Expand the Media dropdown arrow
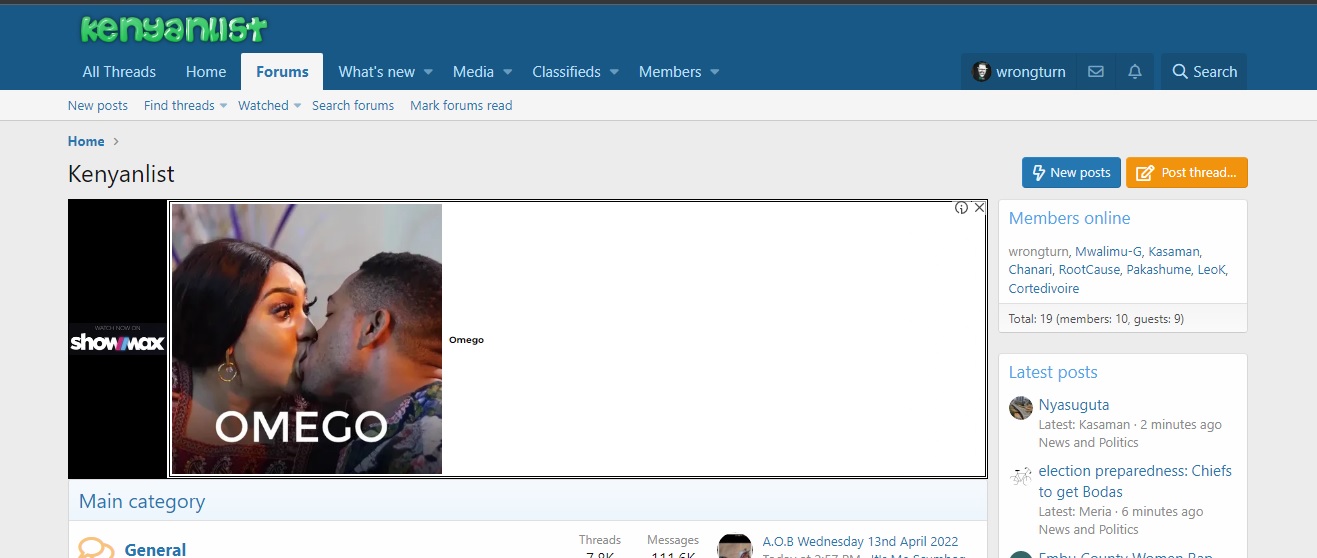Image resolution: width=1317 pixels, height=558 pixels. point(507,72)
